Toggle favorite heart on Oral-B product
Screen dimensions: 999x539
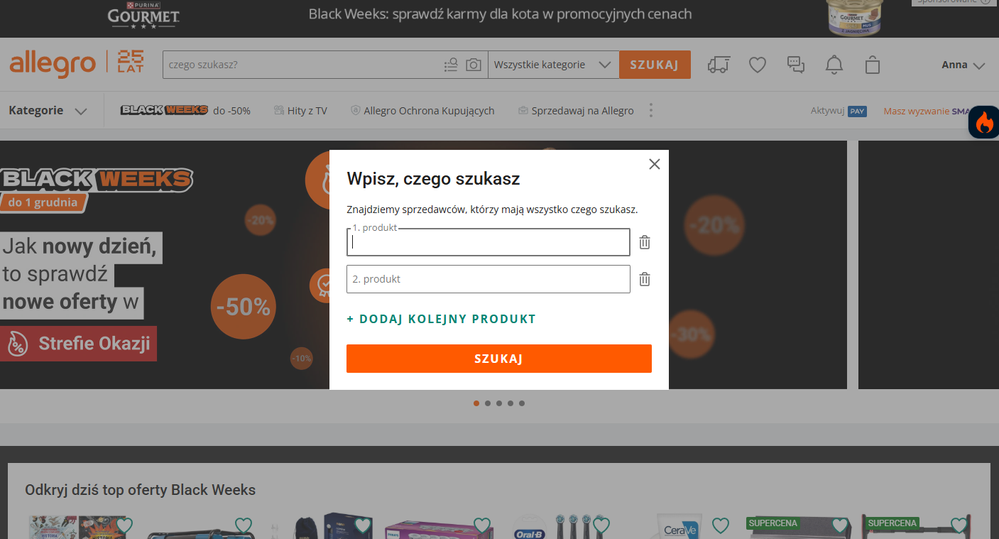point(600,525)
